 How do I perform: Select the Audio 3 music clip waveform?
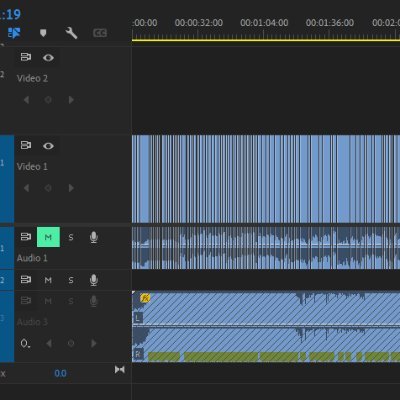pyautogui.click(x=266, y=327)
